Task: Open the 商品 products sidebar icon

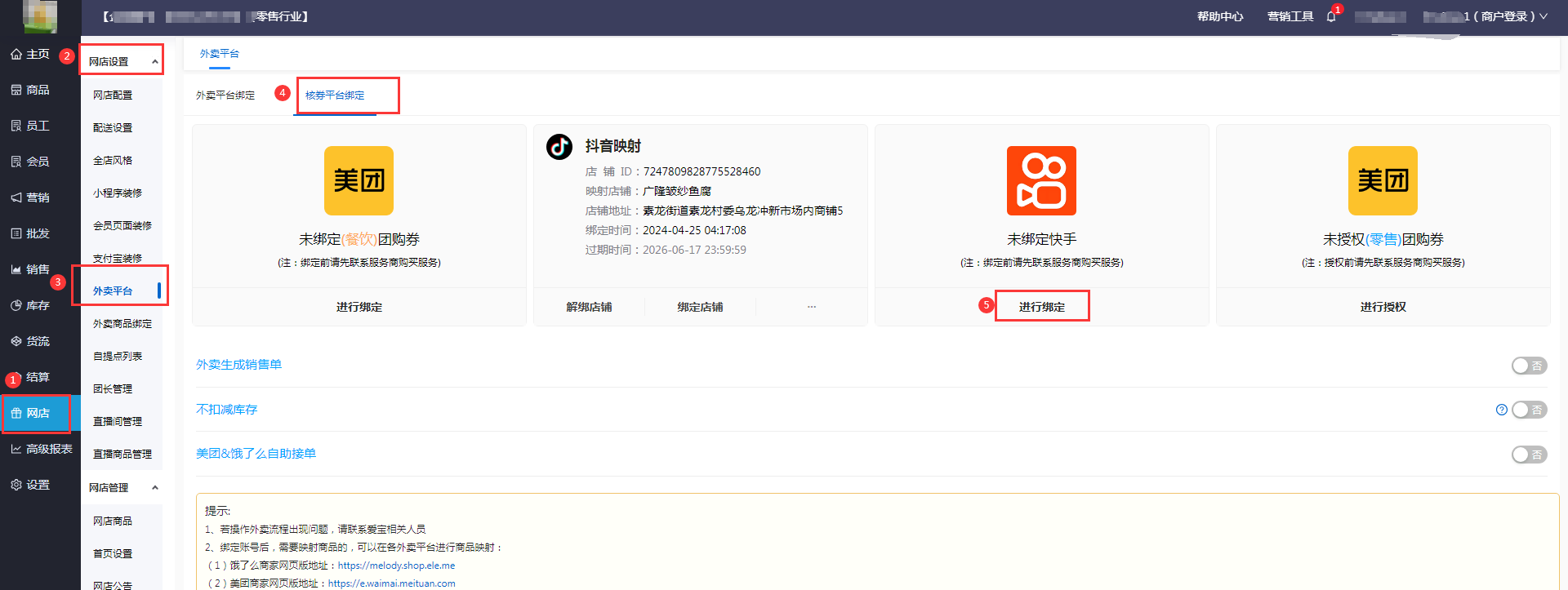Action: coord(16,90)
